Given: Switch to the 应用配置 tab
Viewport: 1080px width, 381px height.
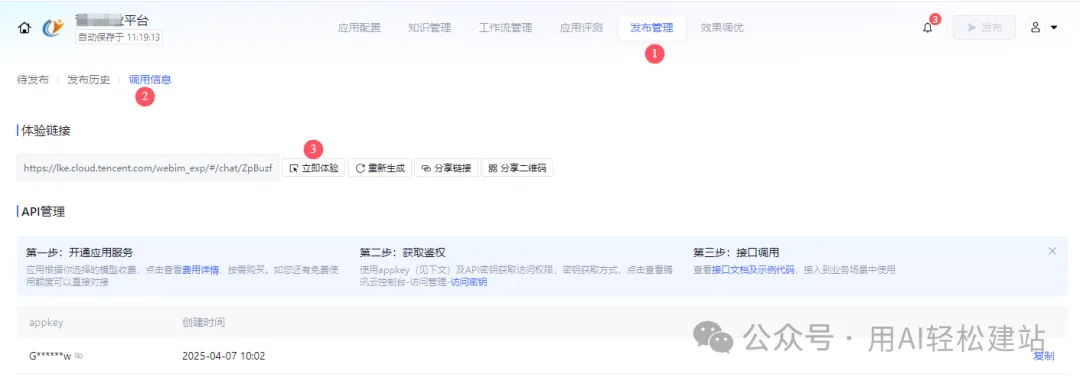Looking at the screenshot, I should coord(359,28).
